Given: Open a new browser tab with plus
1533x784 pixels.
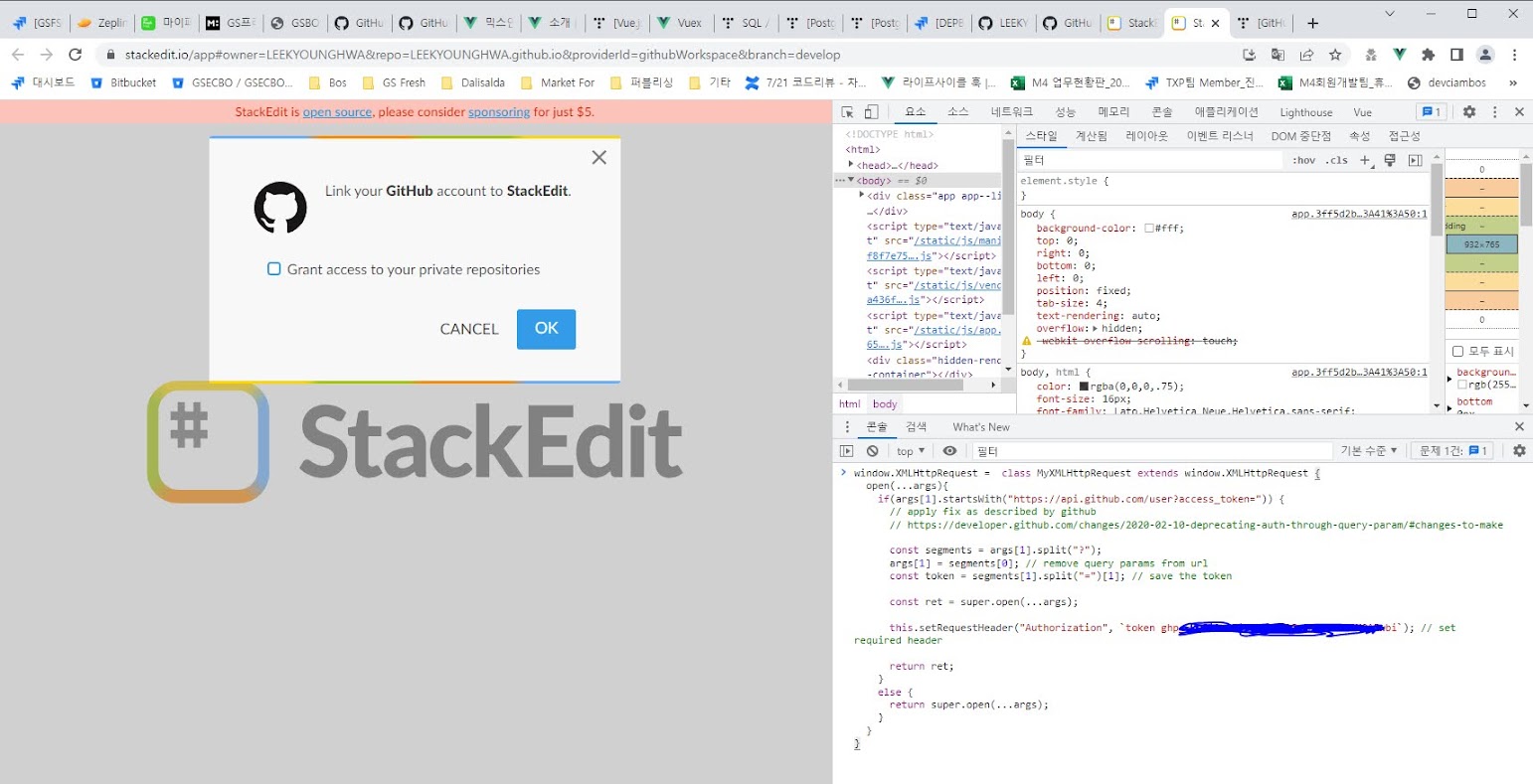Looking at the screenshot, I should 1312,23.
